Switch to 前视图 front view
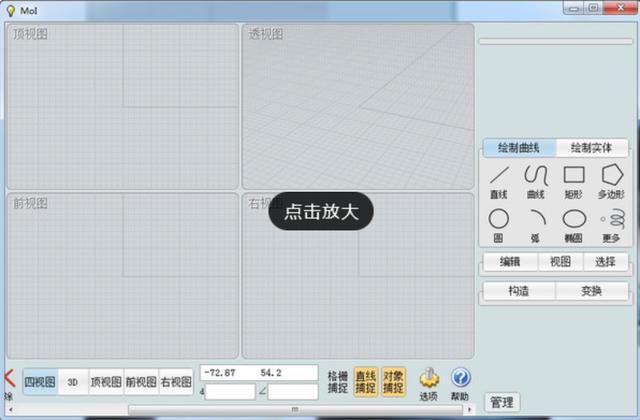Screen dimensions: 640x420 [141, 382]
